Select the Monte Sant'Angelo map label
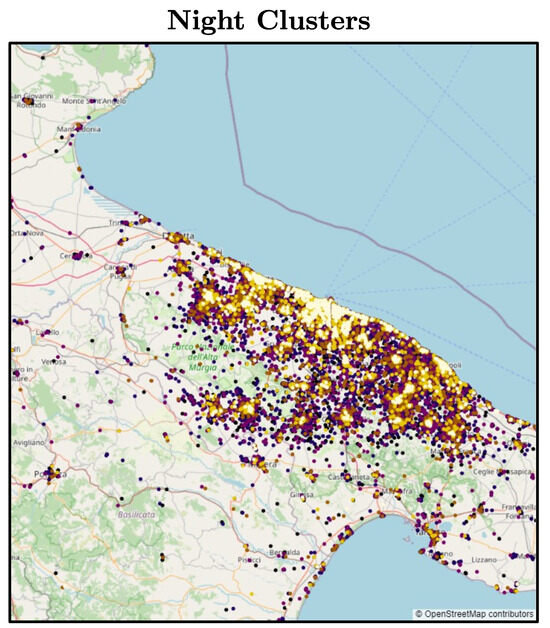Image resolution: width=550 pixels, height=628 pixels. click(x=94, y=101)
